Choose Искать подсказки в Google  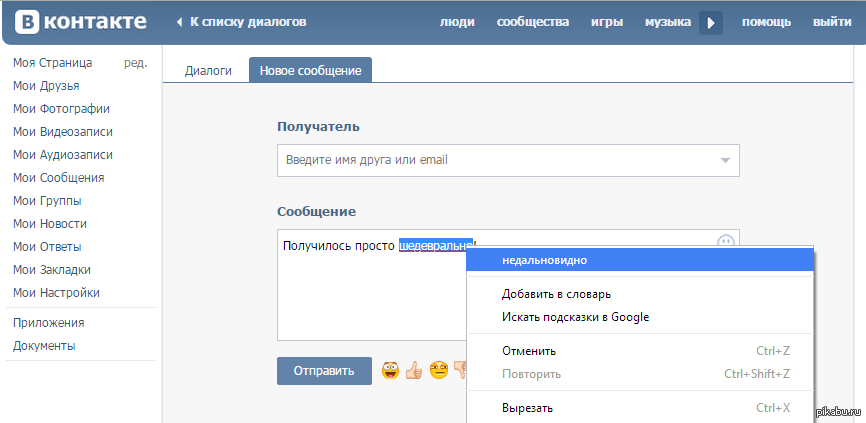coord(575,317)
